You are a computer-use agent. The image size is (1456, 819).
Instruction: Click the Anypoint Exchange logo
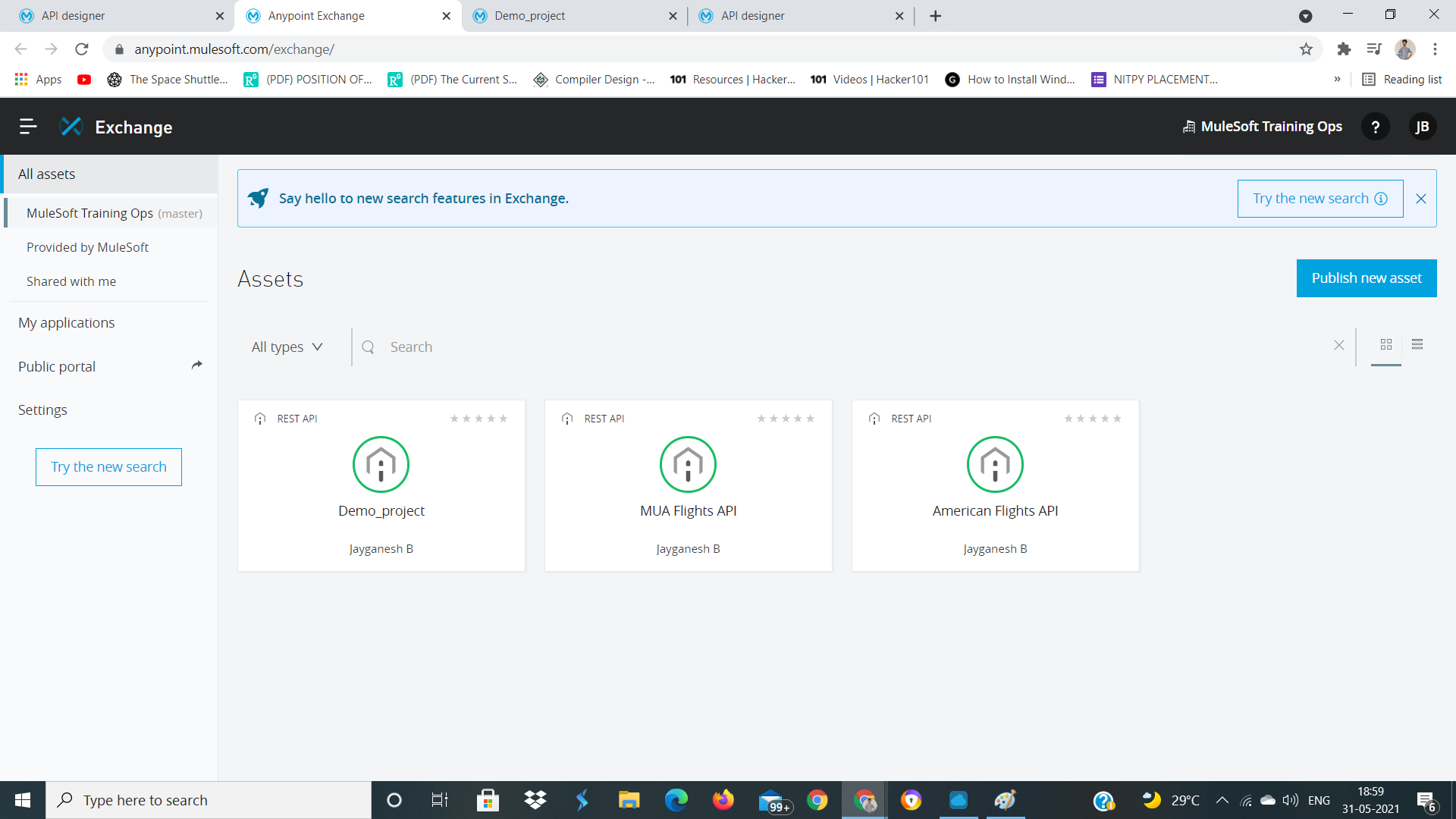coord(71,127)
